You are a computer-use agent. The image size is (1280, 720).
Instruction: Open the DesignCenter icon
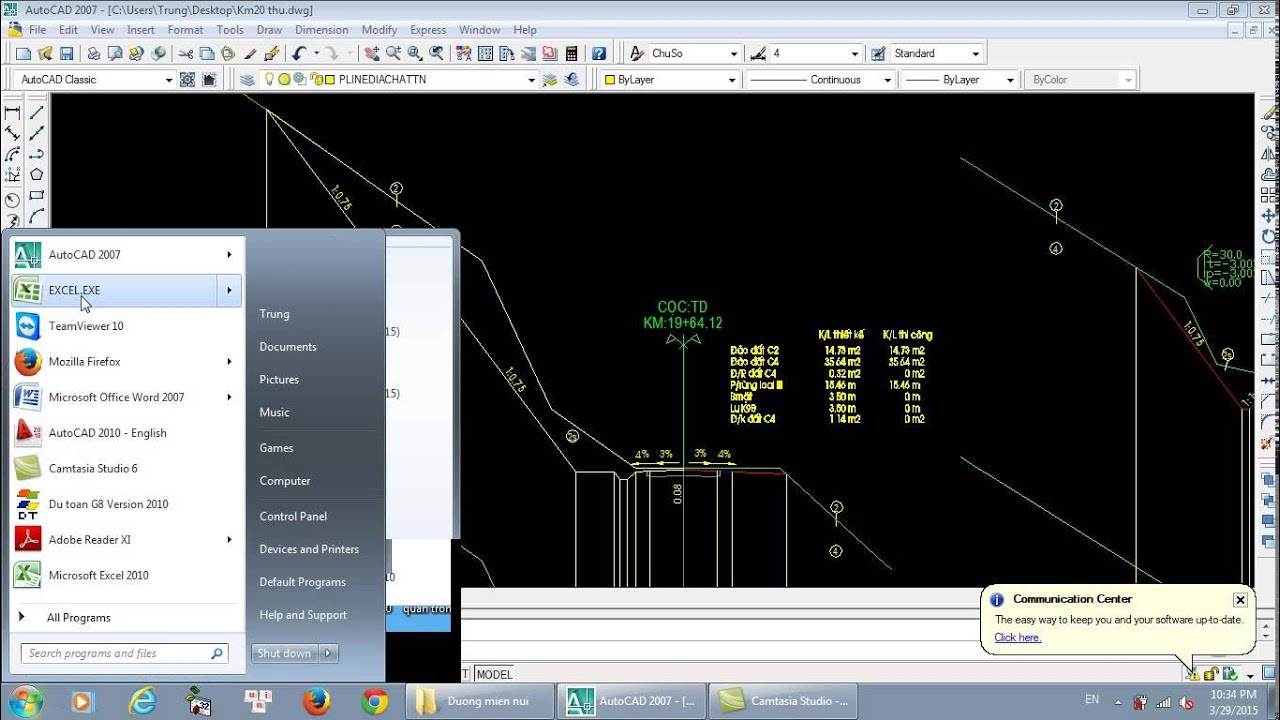484,54
